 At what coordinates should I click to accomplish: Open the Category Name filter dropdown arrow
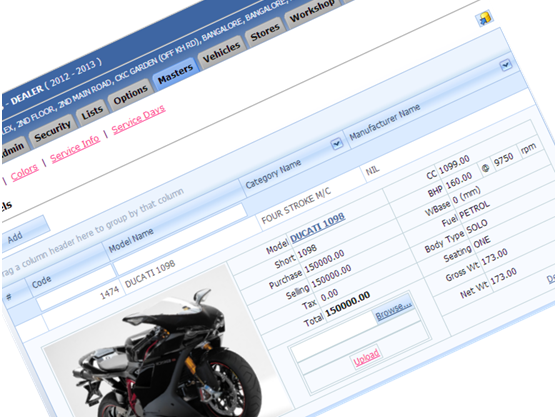click(336, 143)
